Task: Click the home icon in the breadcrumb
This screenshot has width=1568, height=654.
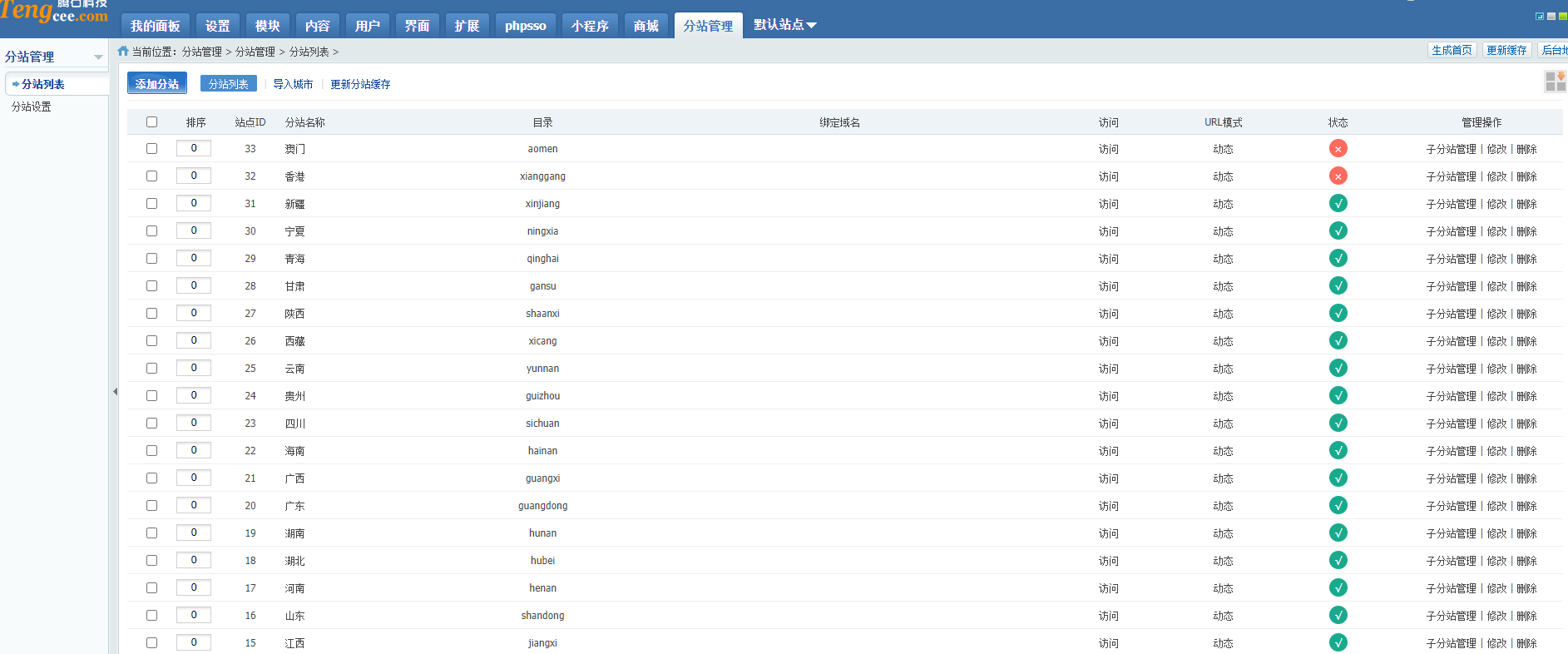Action: [123, 52]
